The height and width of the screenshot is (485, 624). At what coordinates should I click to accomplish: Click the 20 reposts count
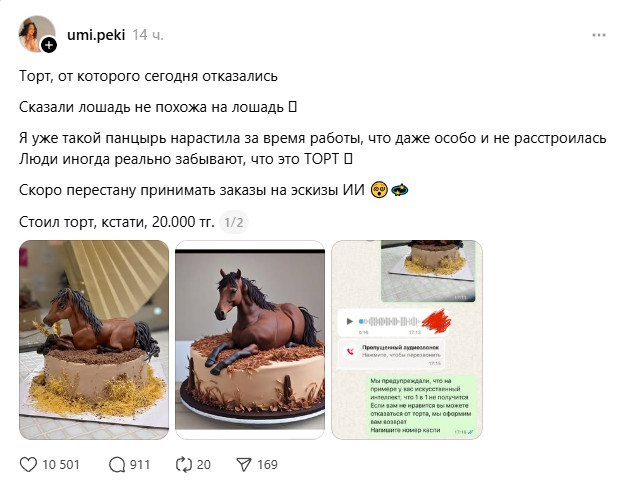(x=204, y=465)
